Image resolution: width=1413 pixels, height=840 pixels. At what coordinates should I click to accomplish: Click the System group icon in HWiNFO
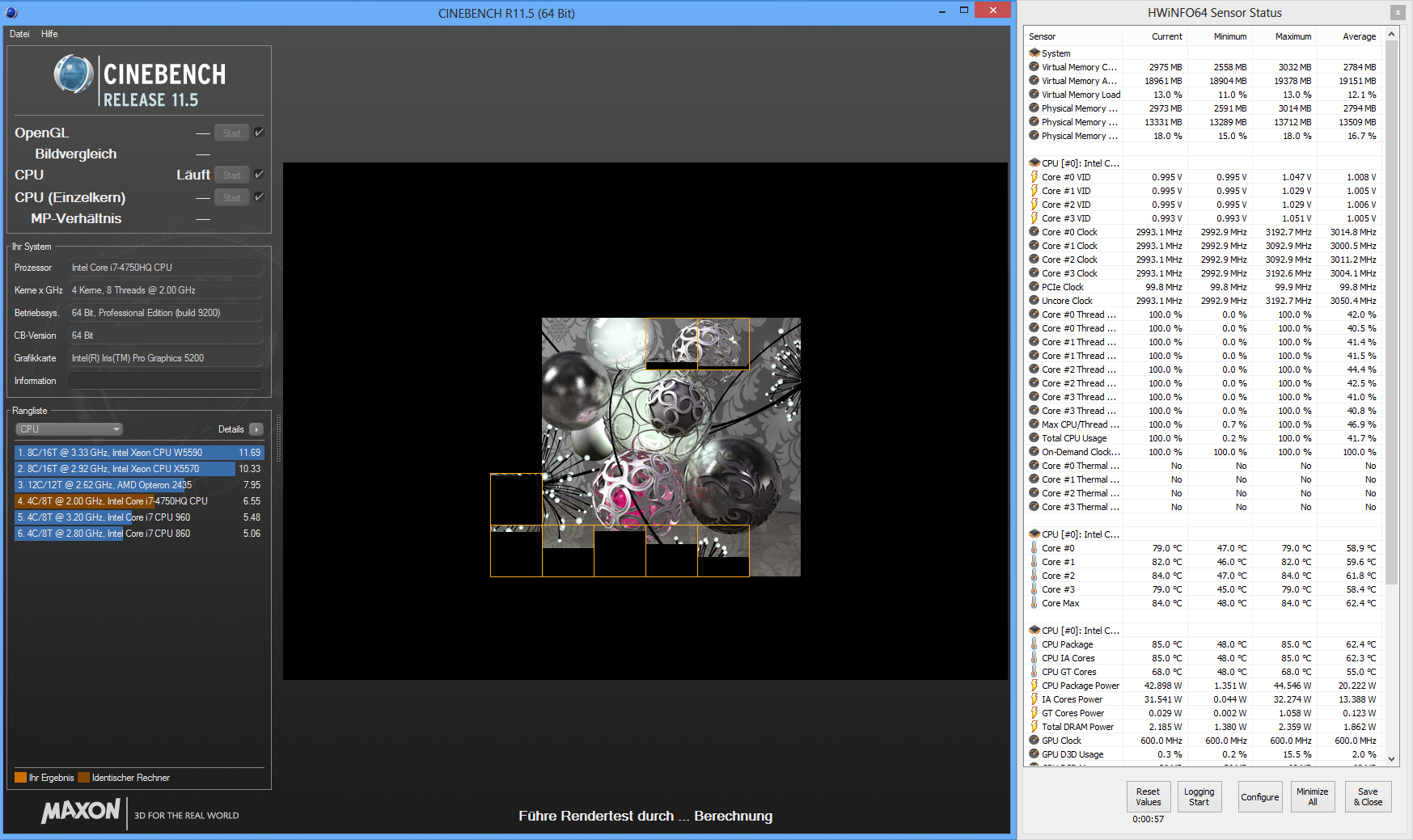click(x=1034, y=53)
